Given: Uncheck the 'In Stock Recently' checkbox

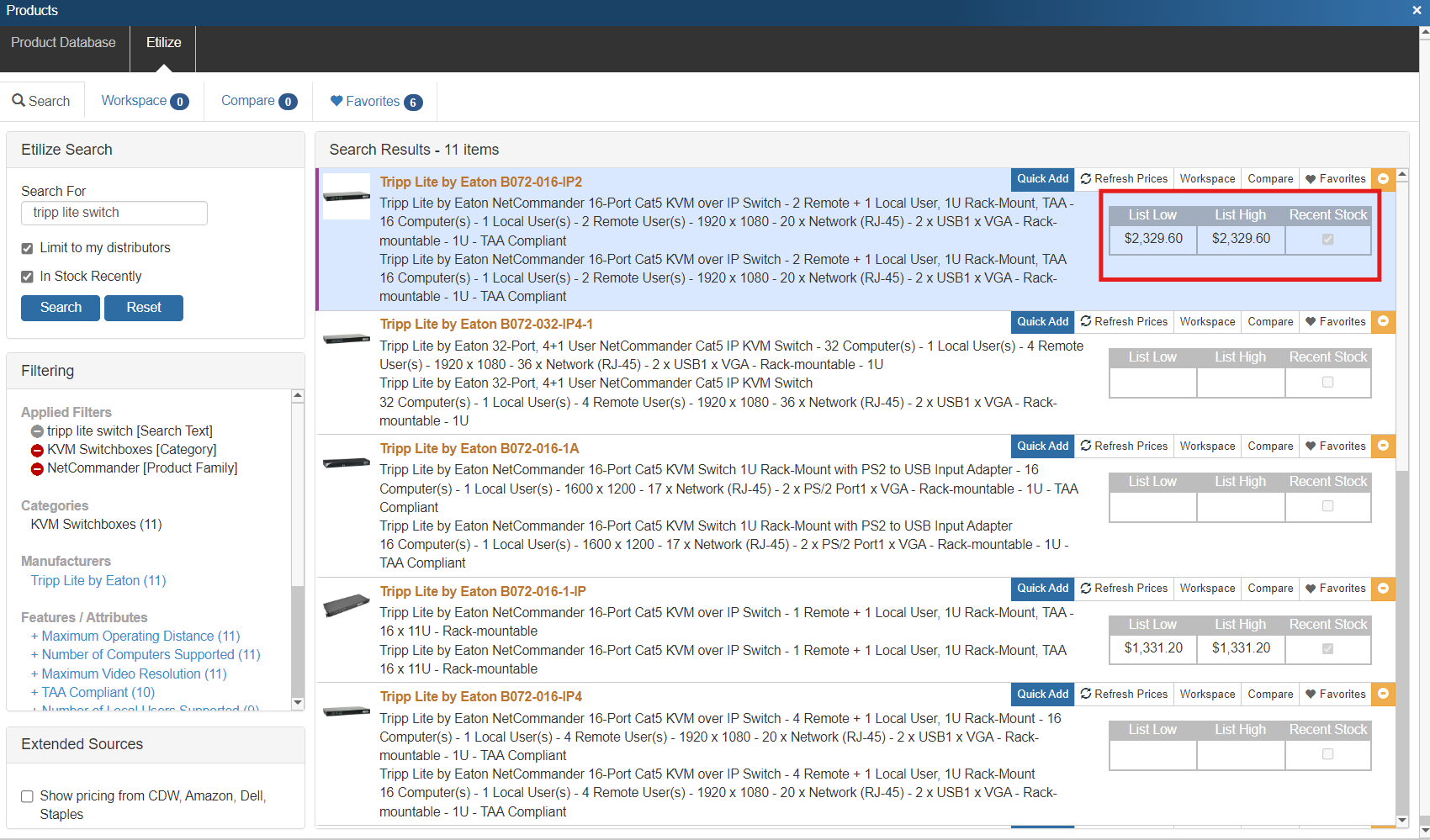Looking at the screenshot, I should [27, 277].
